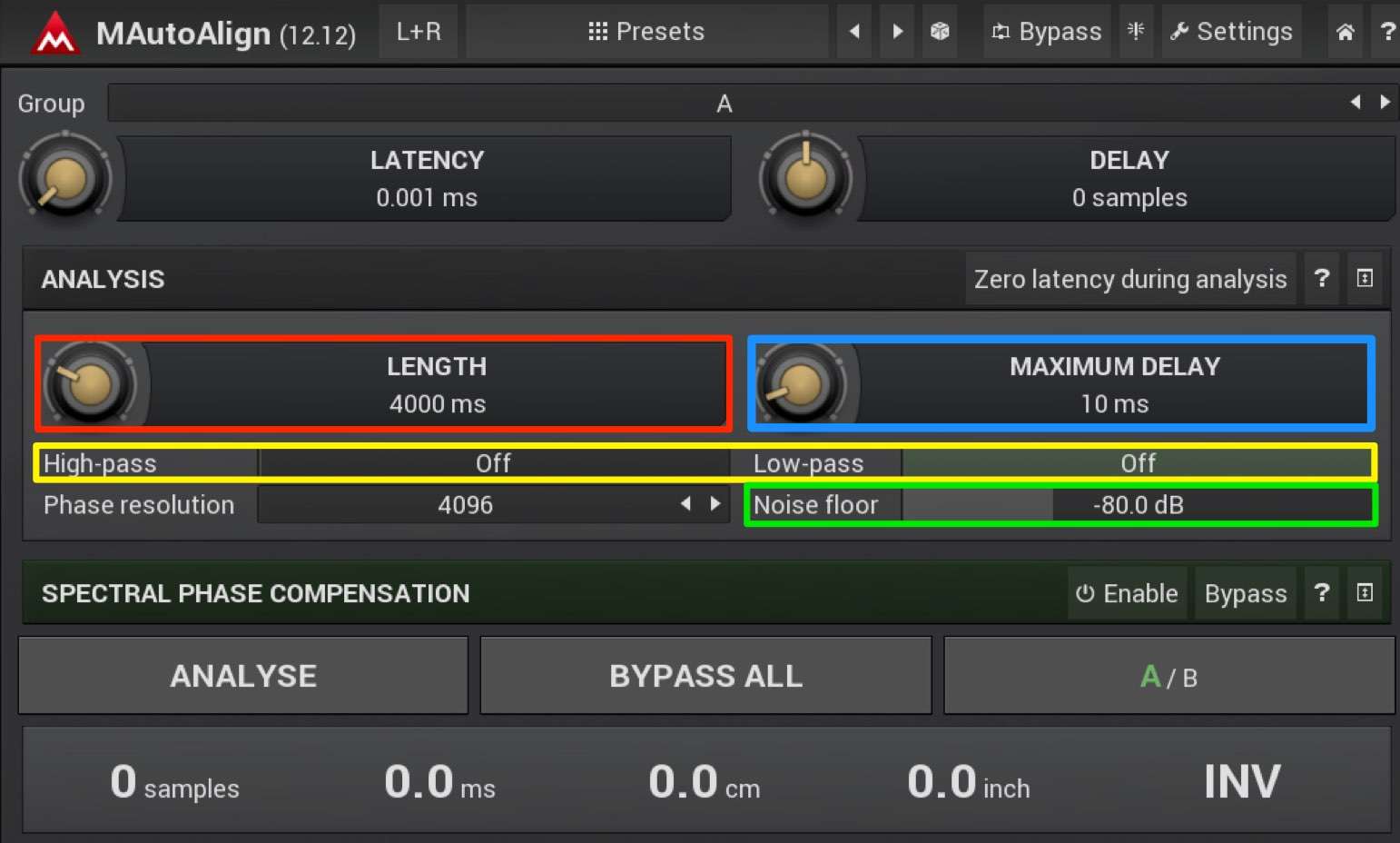This screenshot has height=843, width=1400.
Task: Click the 0.0 inch readout
Action: point(969,782)
